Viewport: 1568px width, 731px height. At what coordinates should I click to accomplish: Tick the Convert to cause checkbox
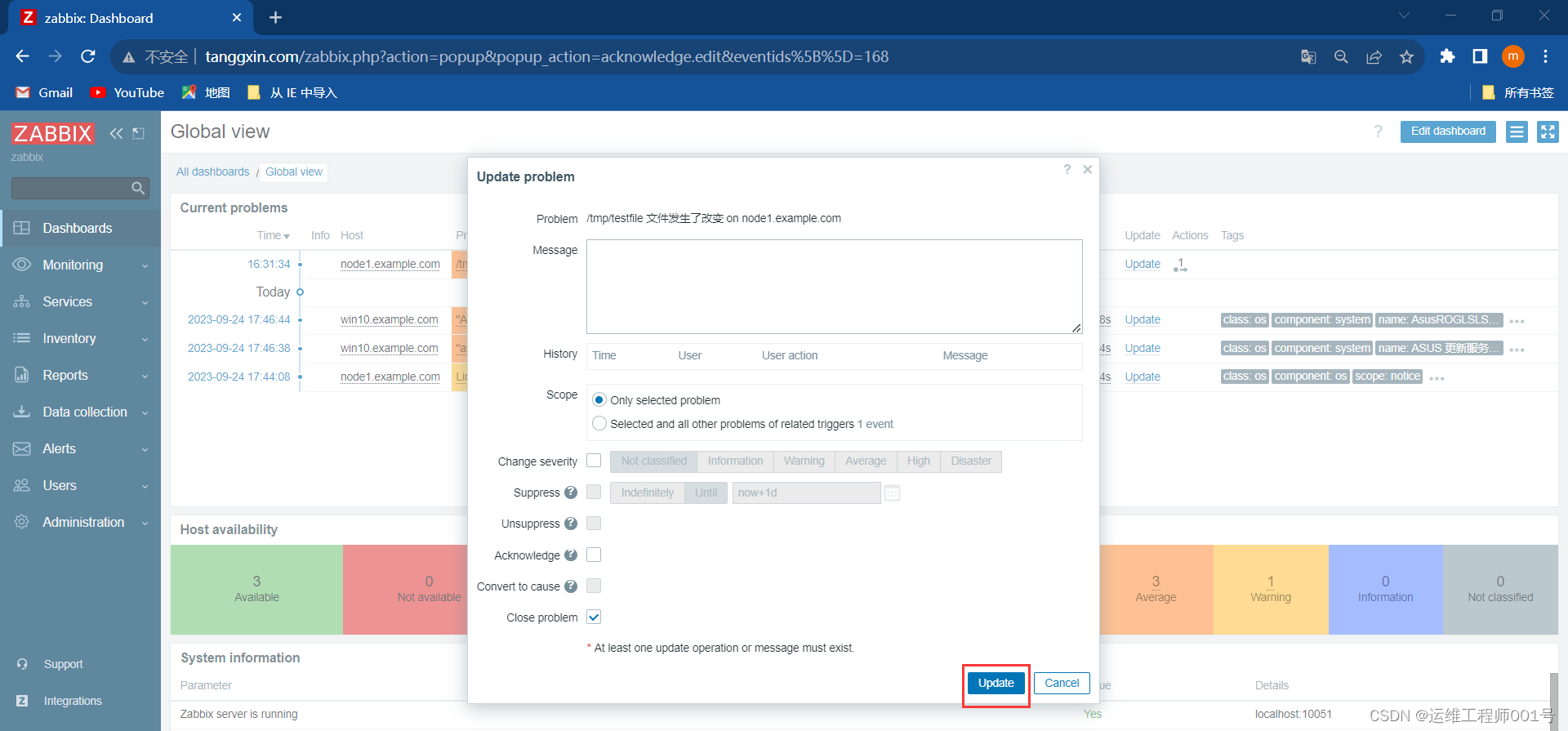click(594, 586)
